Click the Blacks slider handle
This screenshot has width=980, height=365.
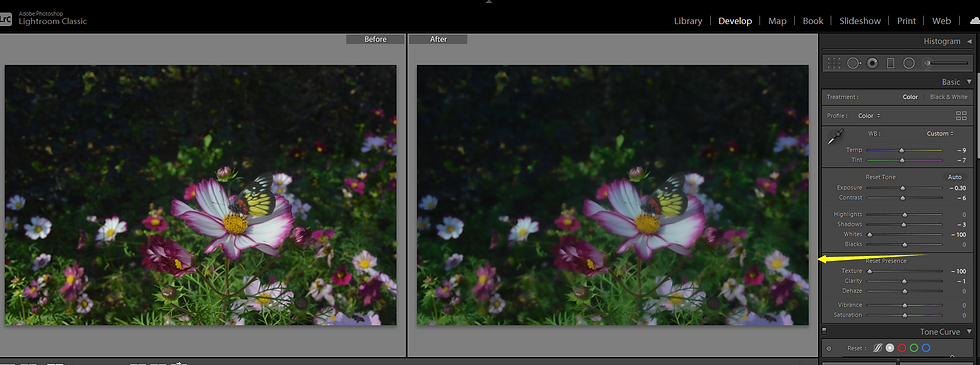[x=904, y=244]
